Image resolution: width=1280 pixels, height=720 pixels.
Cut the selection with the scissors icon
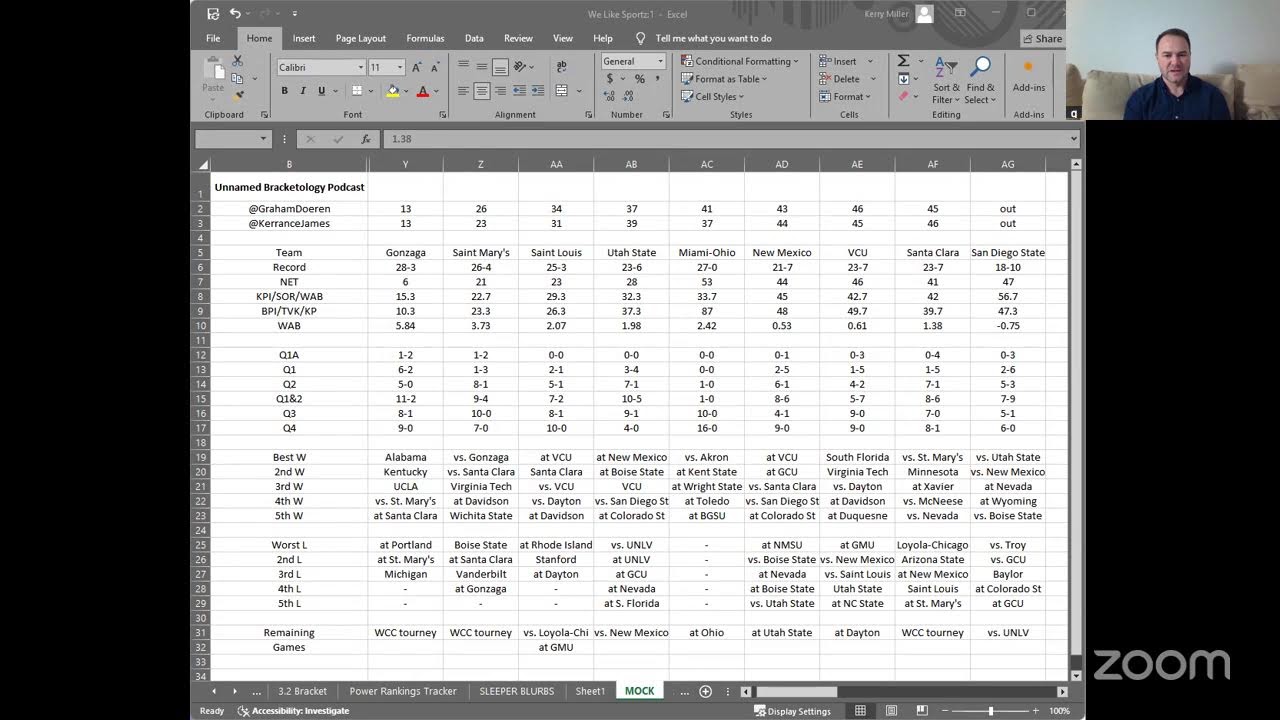237,61
